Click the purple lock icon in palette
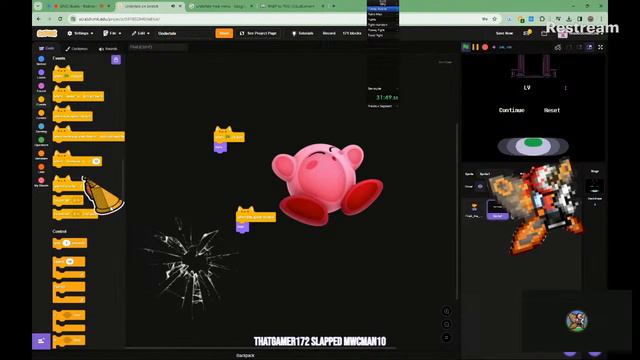 pyautogui.click(x=116, y=60)
